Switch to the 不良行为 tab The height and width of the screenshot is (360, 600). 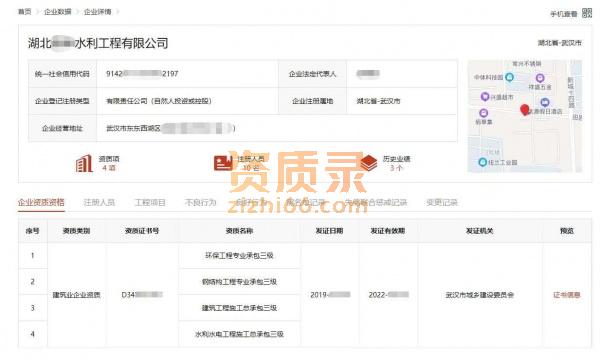(201, 202)
